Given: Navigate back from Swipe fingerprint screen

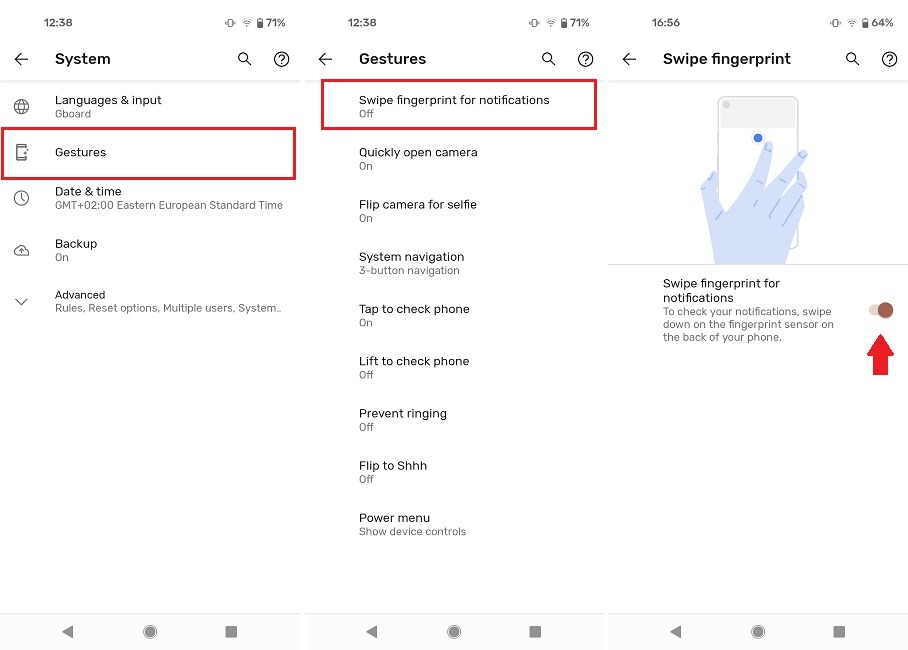Looking at the screenshot, I should pyautogui.click(x=629, y=59).
